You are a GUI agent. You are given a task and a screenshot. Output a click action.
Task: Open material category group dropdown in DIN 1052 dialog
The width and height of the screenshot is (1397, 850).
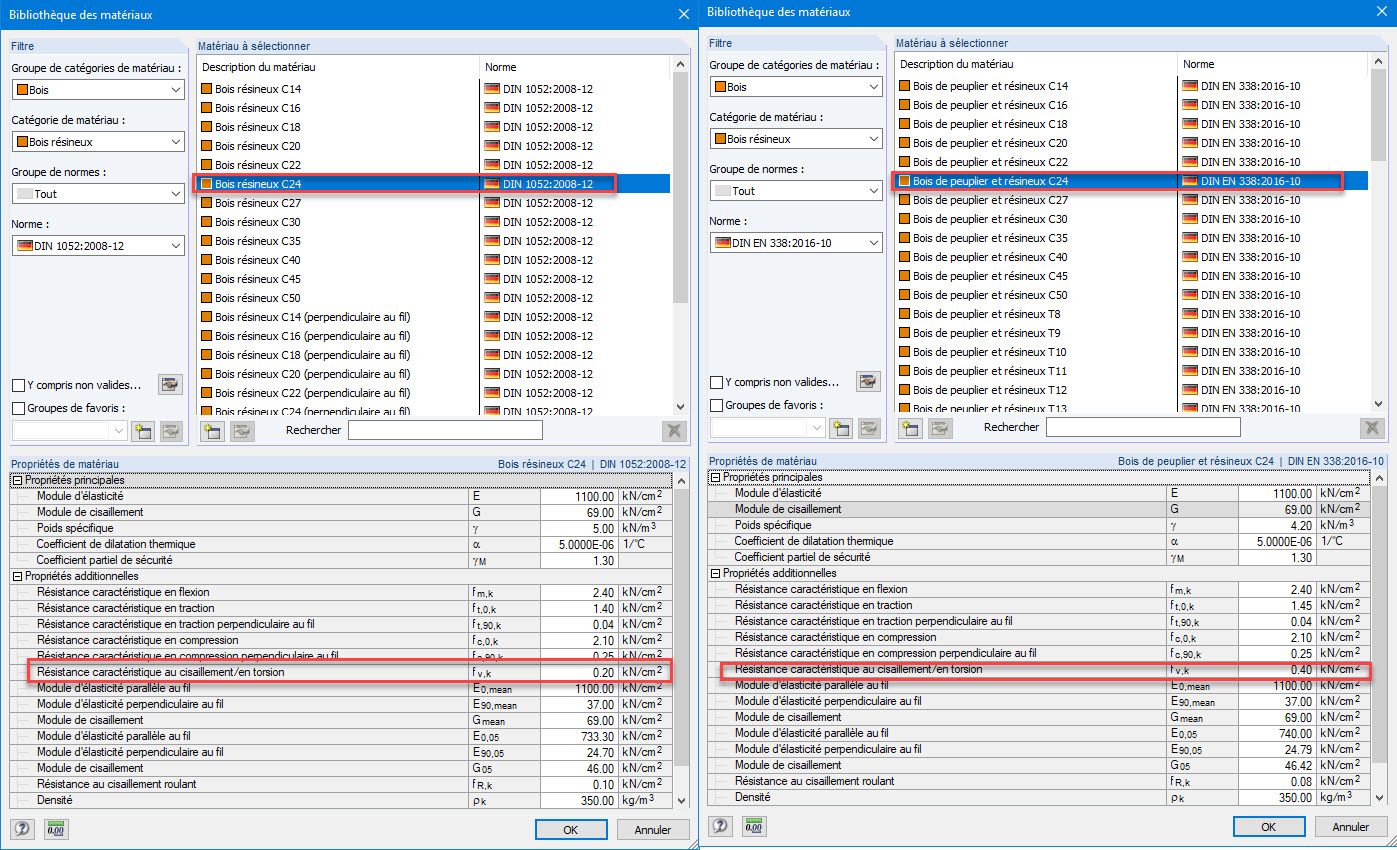click(x=98, y=90)
